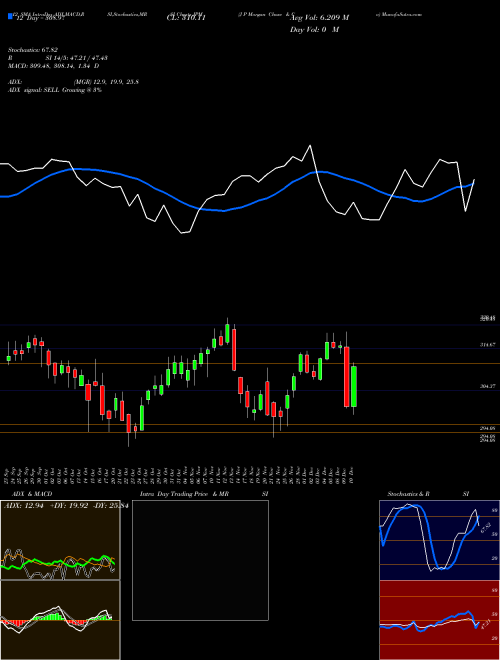Click the empty intraday trading price panel
The image size is (500, 660).
[x=200, y=560]
